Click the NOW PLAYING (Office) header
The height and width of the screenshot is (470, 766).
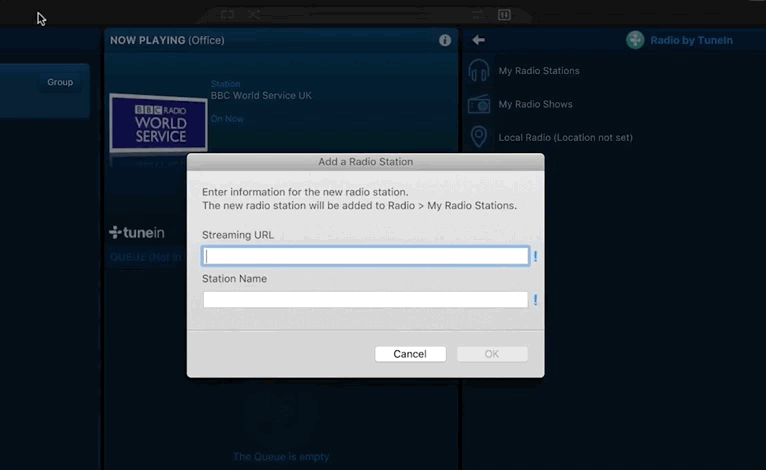click(x=167, y=40)
